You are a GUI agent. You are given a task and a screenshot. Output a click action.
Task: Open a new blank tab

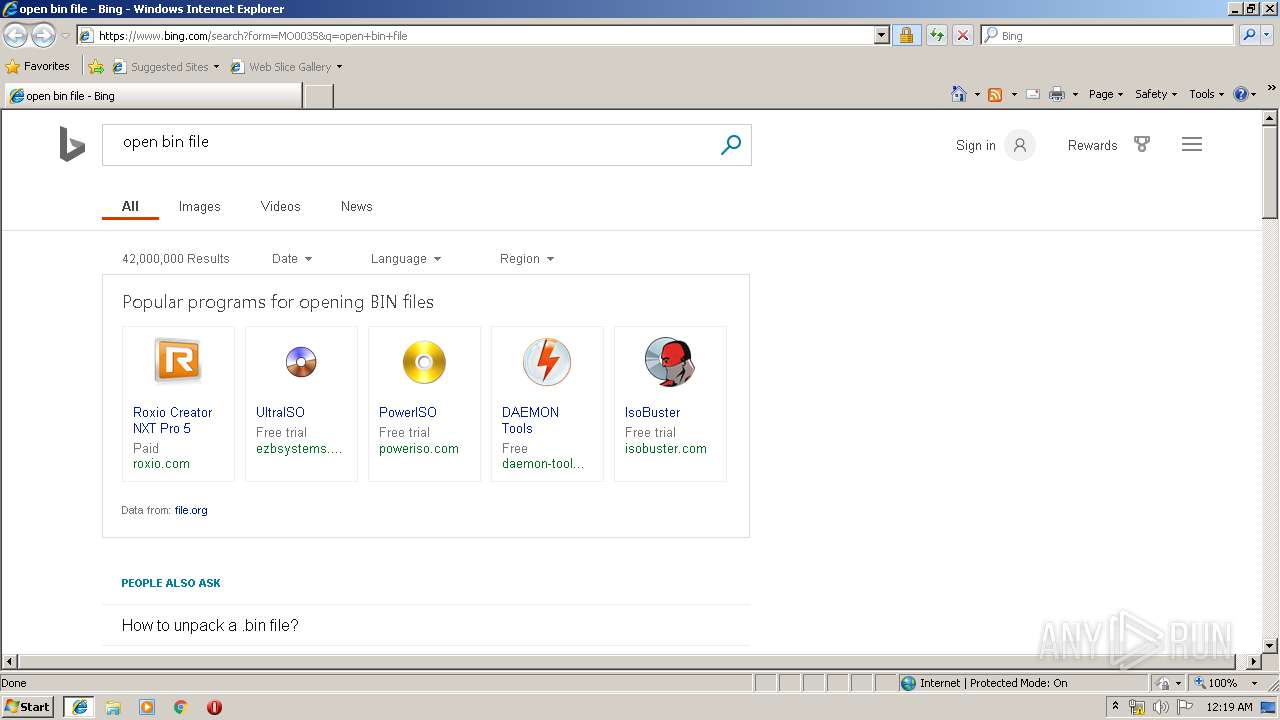pos(318,96)
